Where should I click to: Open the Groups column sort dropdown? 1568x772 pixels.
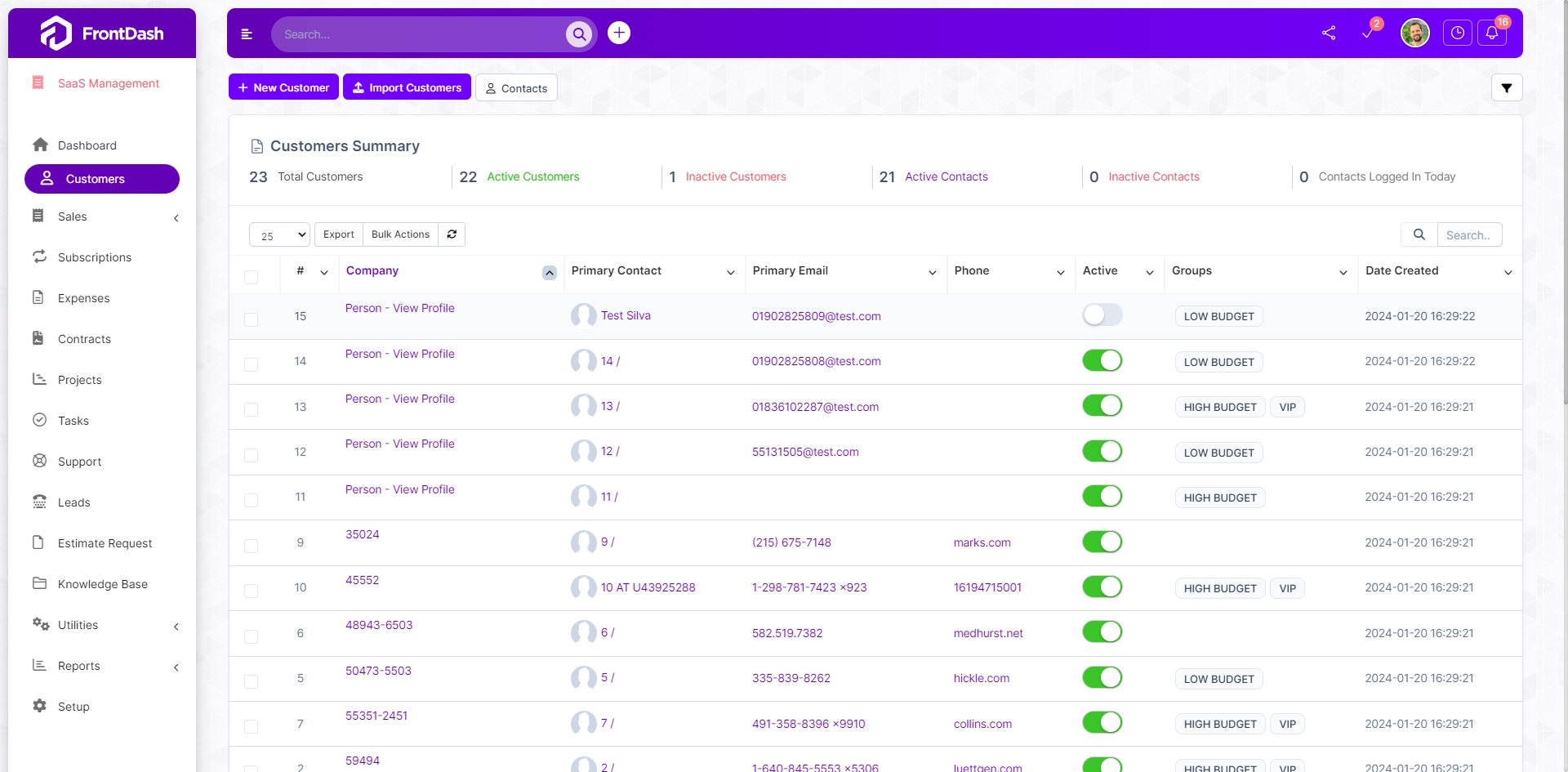1343,273
